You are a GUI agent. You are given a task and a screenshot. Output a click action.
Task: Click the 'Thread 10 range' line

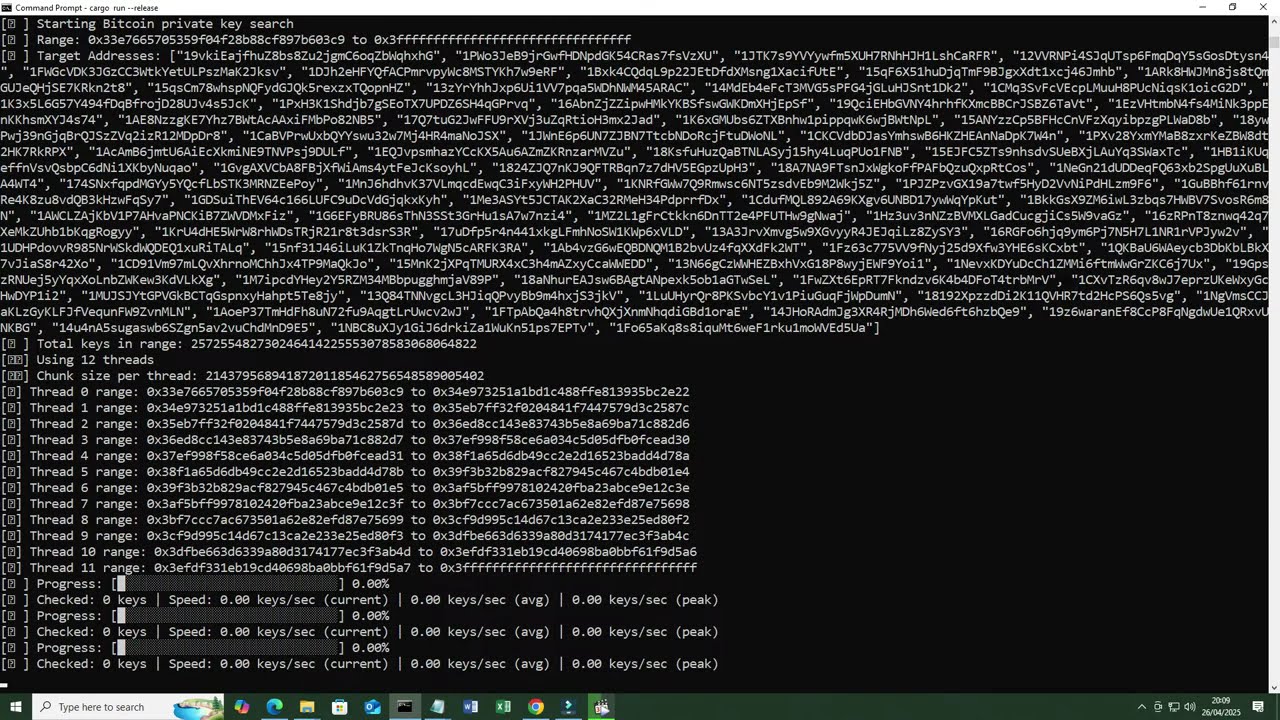pos(349,552)
